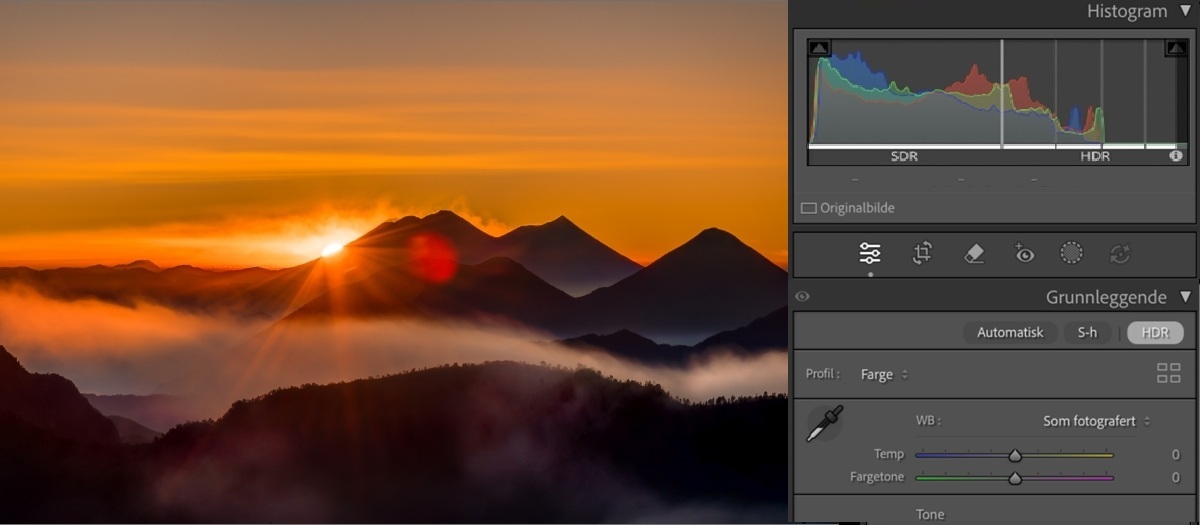Screen dimensions: 1200x525
Task: Toggle the HDR button
Action: coord(1155,333)
